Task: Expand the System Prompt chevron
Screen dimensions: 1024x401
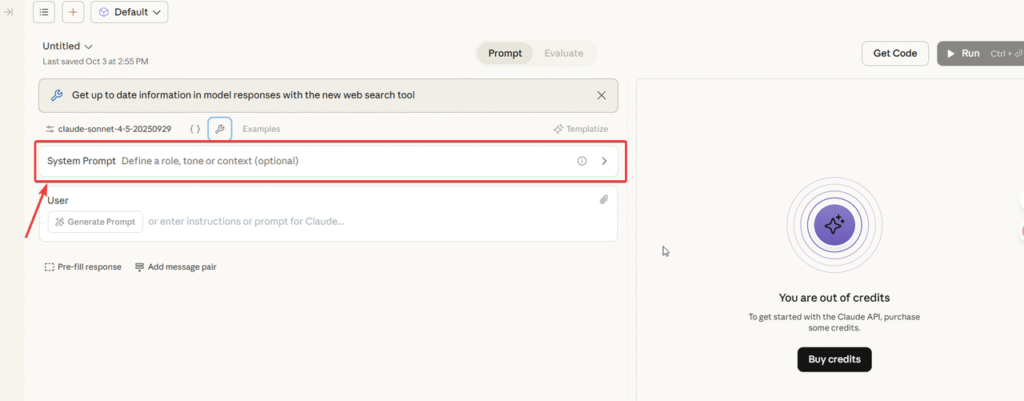Action: point(604,161)
